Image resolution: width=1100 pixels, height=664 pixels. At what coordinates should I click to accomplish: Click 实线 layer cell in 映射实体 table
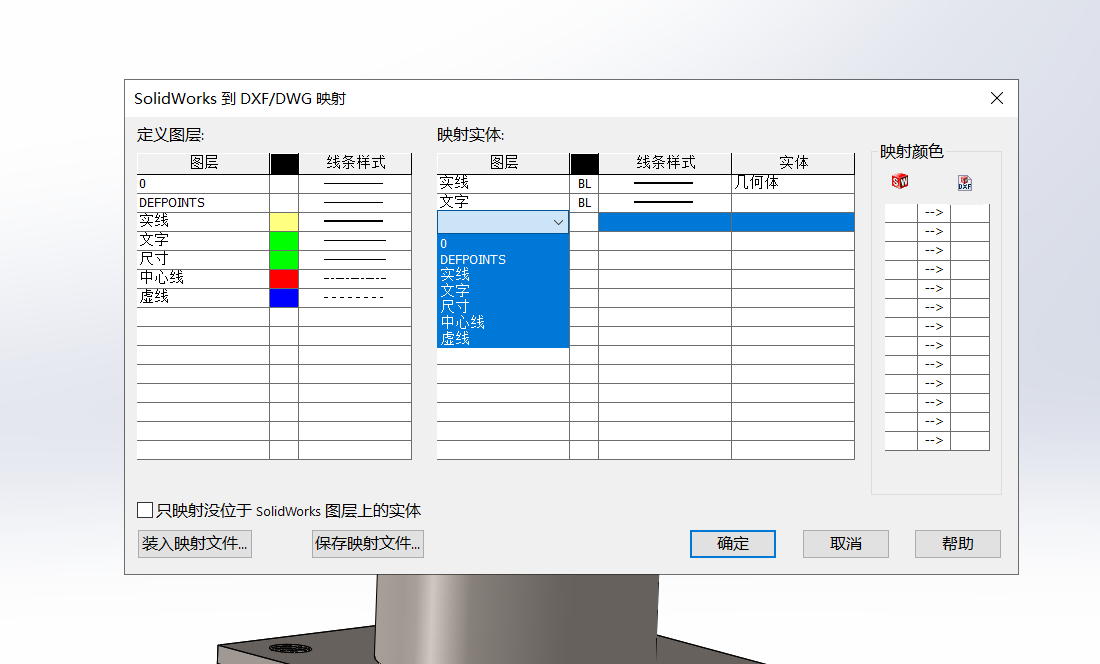pyautogui.click(x=503, y=184)
